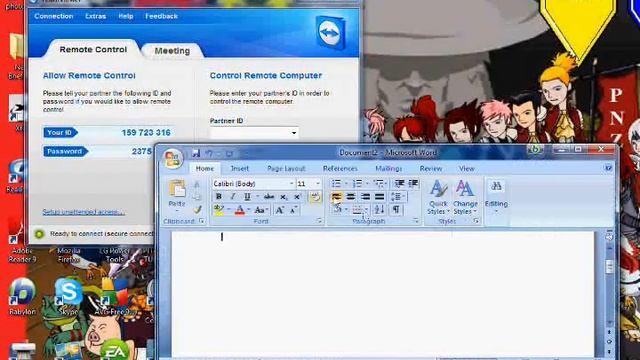Image resolution: width=640 pixels, height=360 pixels.
Task: Click the Numbering list button
Action: [x=358, y=184]
